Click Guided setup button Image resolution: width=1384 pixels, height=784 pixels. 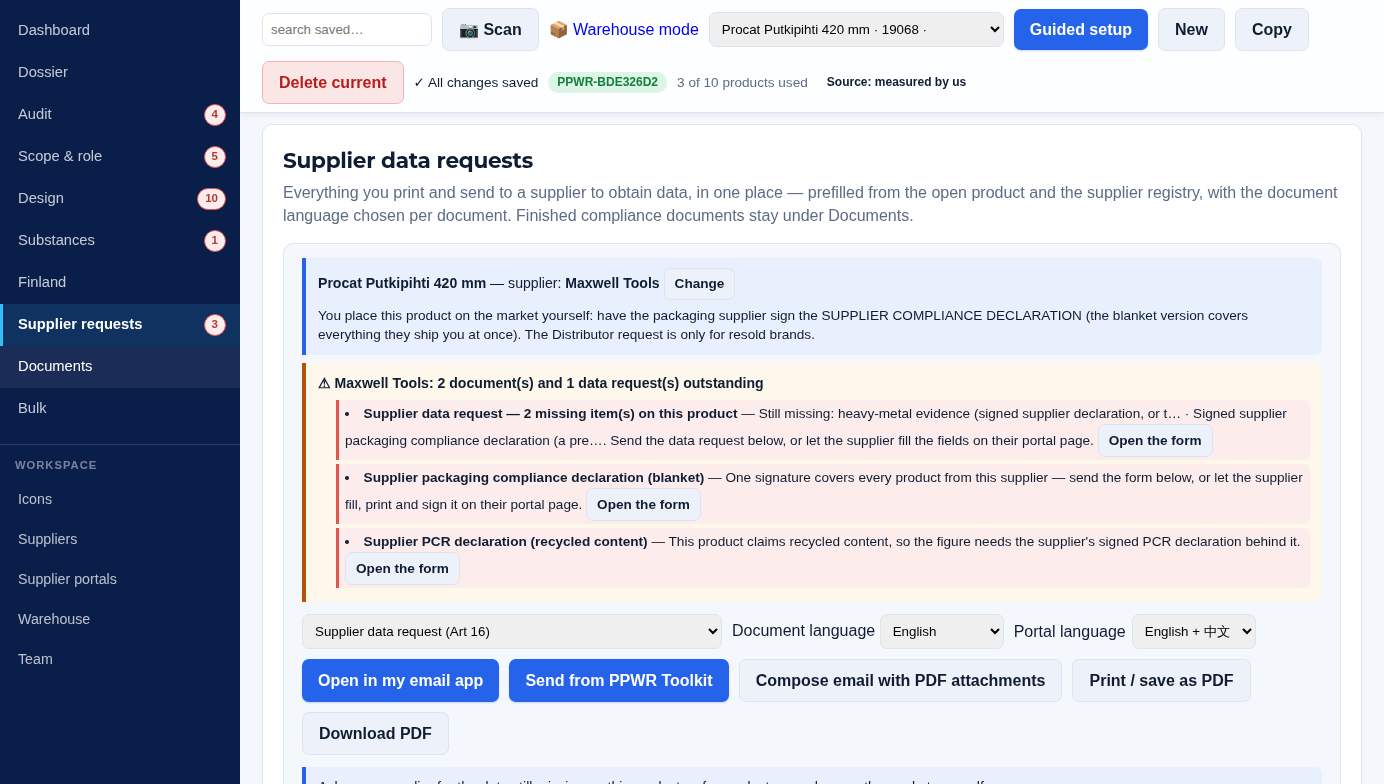tap(1081, 30)
